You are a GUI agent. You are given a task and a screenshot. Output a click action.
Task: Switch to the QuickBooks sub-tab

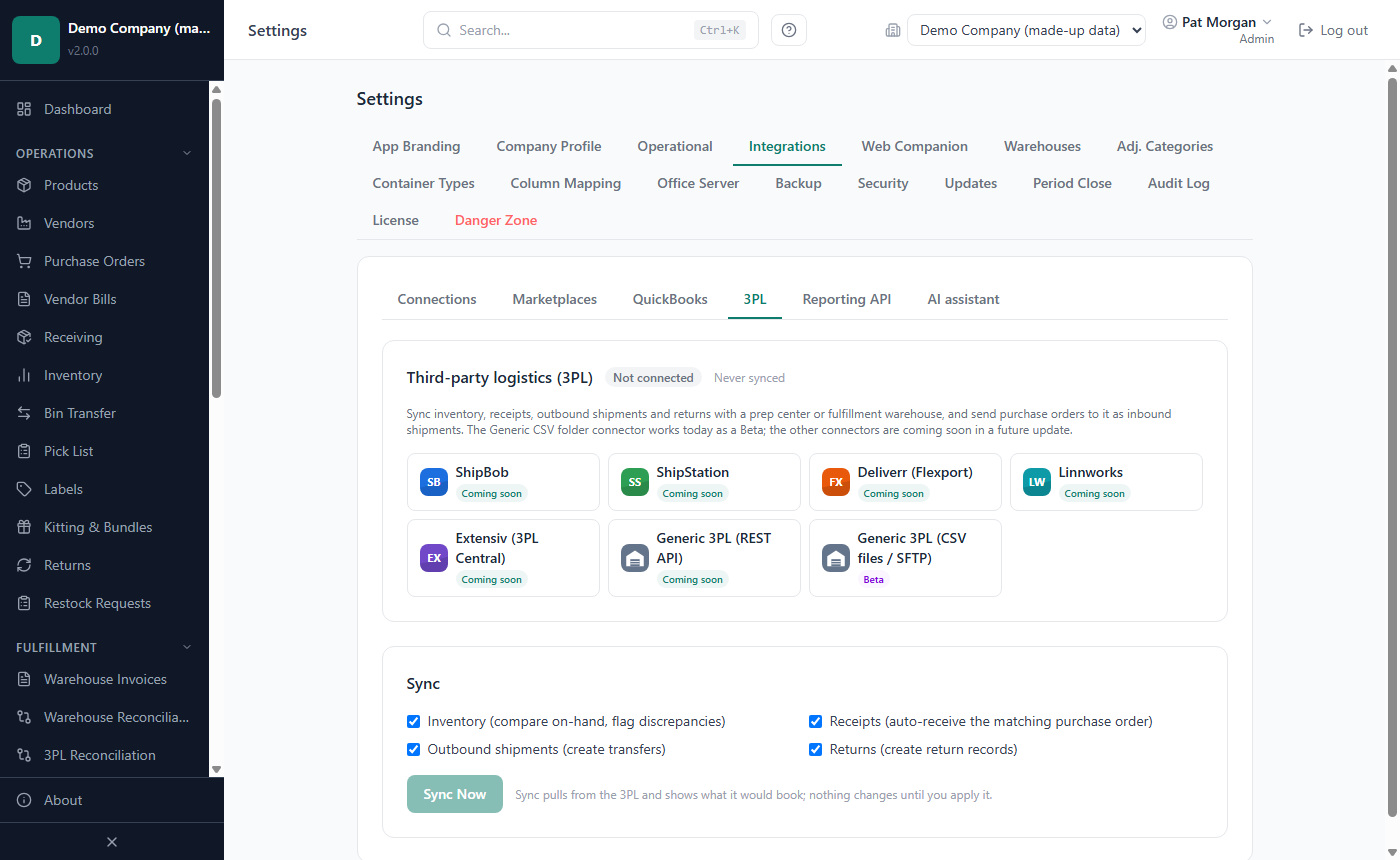click(x=670, y=299)
